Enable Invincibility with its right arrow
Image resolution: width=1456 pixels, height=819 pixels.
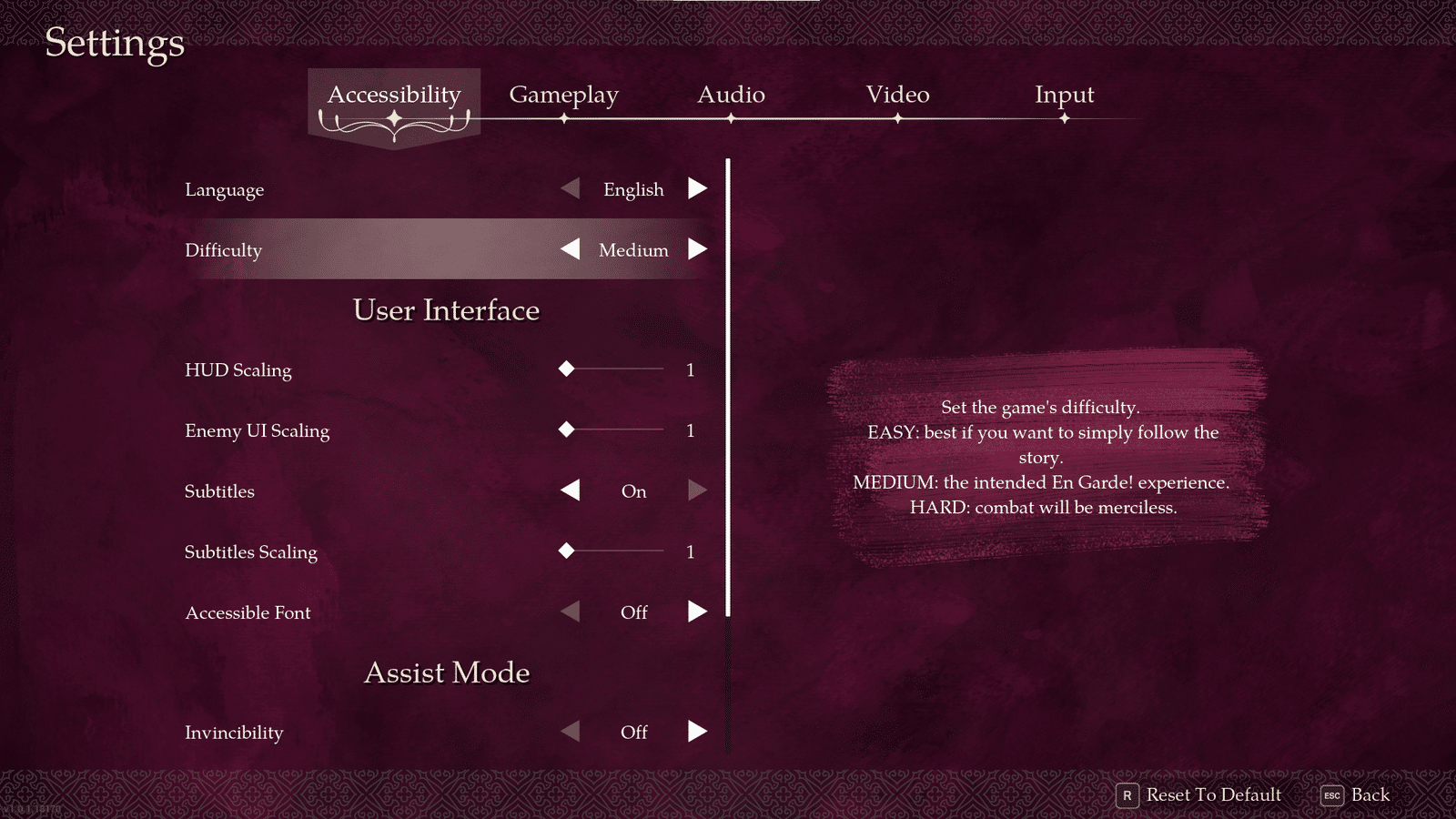(697, 732)
